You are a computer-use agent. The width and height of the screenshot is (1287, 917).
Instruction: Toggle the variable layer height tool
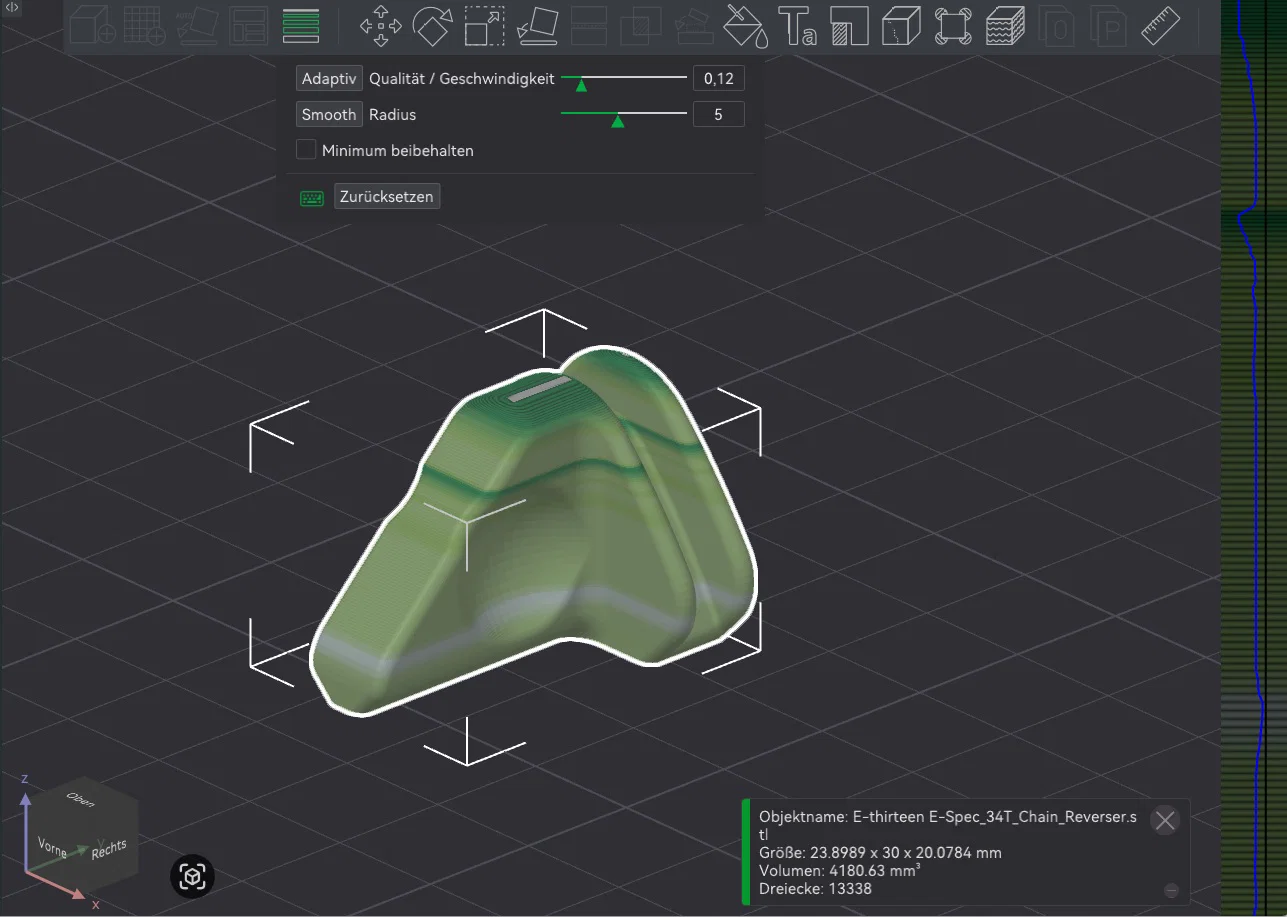point(301,26)
